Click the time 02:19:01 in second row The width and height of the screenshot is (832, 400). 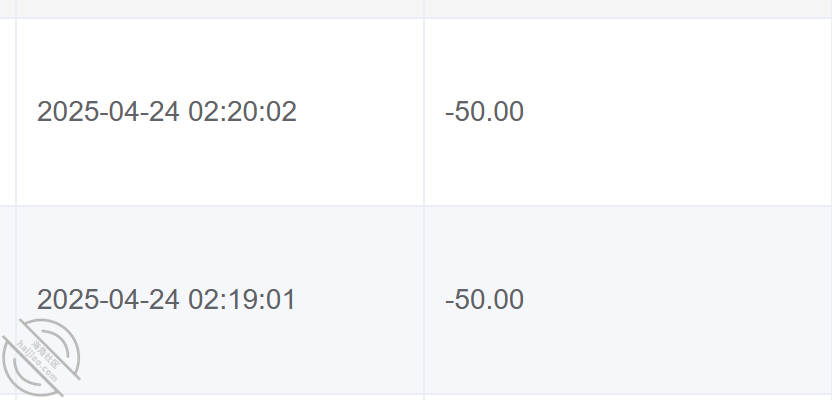(x=241, y=300)
